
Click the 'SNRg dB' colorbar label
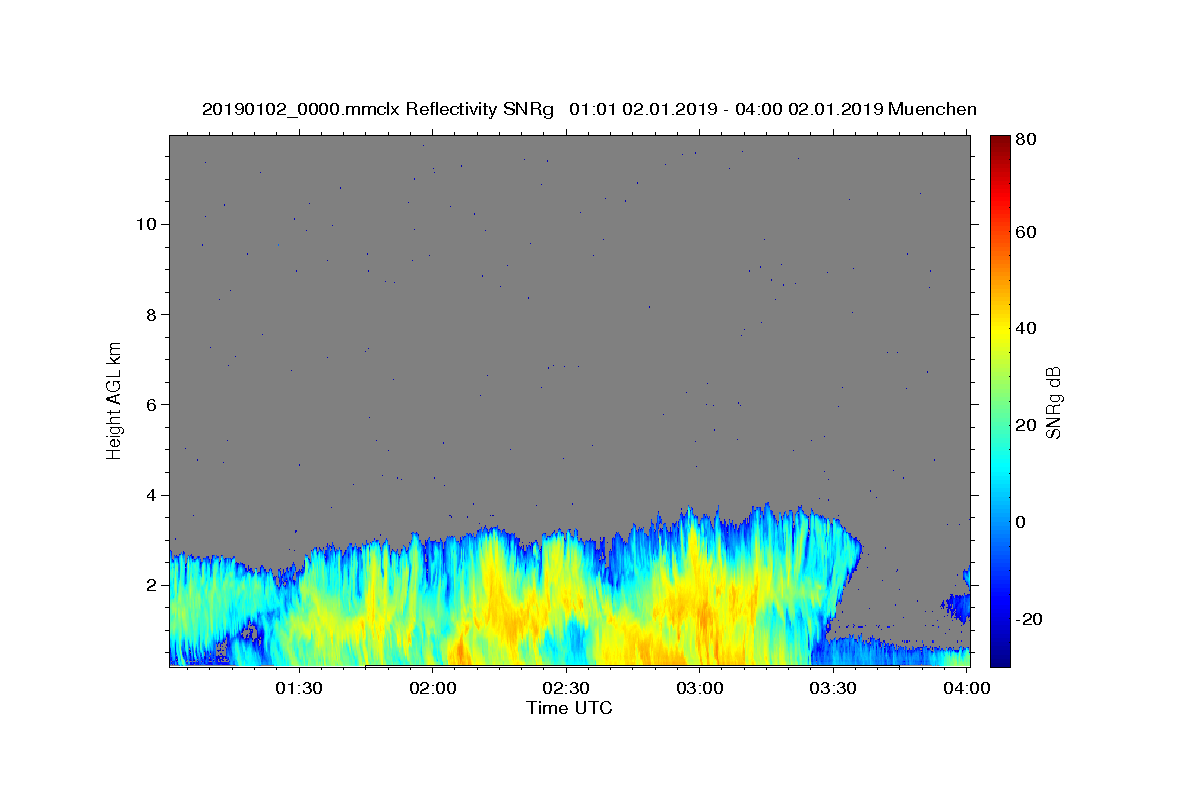(1053, 402)
